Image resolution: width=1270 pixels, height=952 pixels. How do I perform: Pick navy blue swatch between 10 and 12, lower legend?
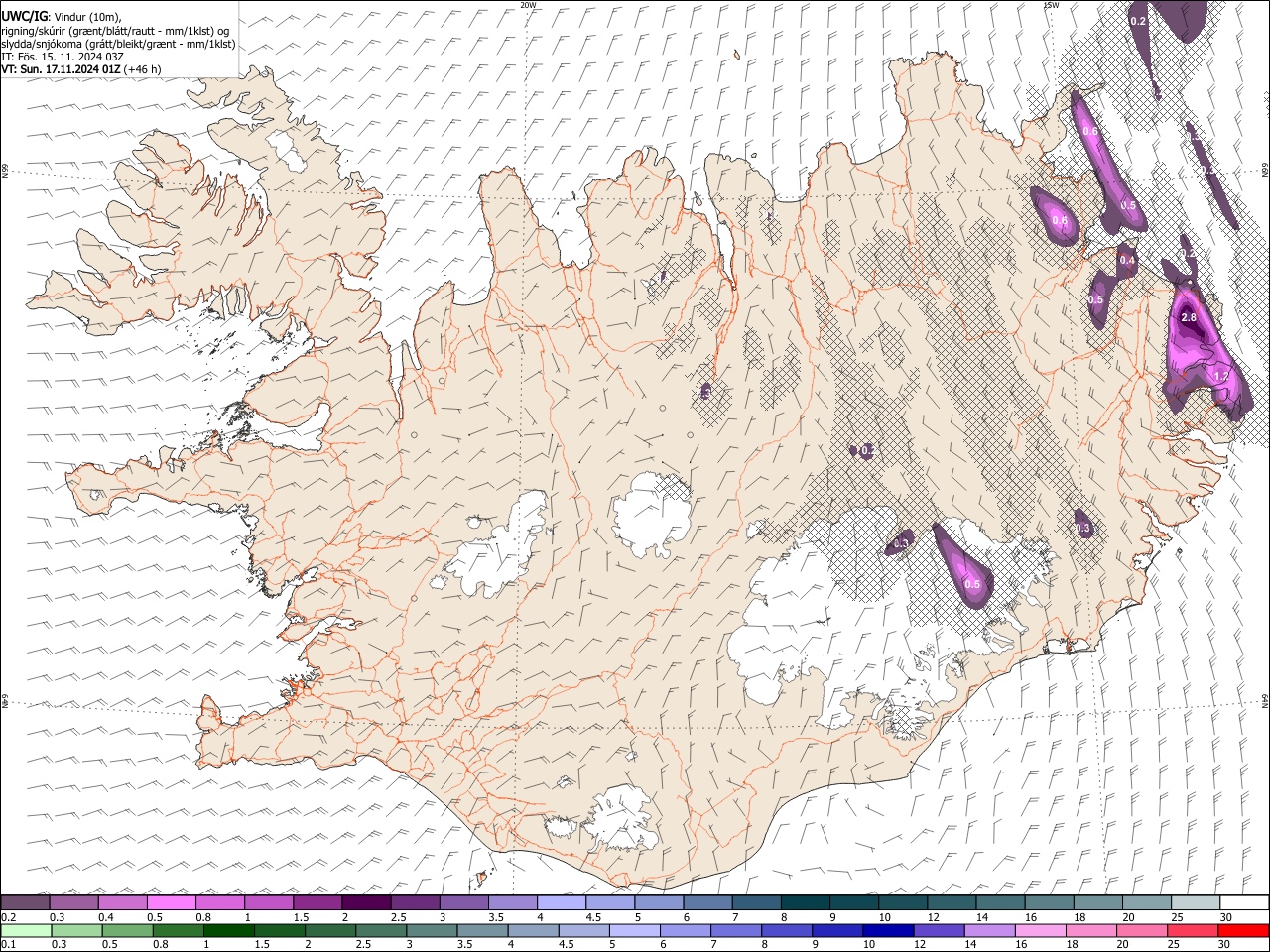click(887, 930)
